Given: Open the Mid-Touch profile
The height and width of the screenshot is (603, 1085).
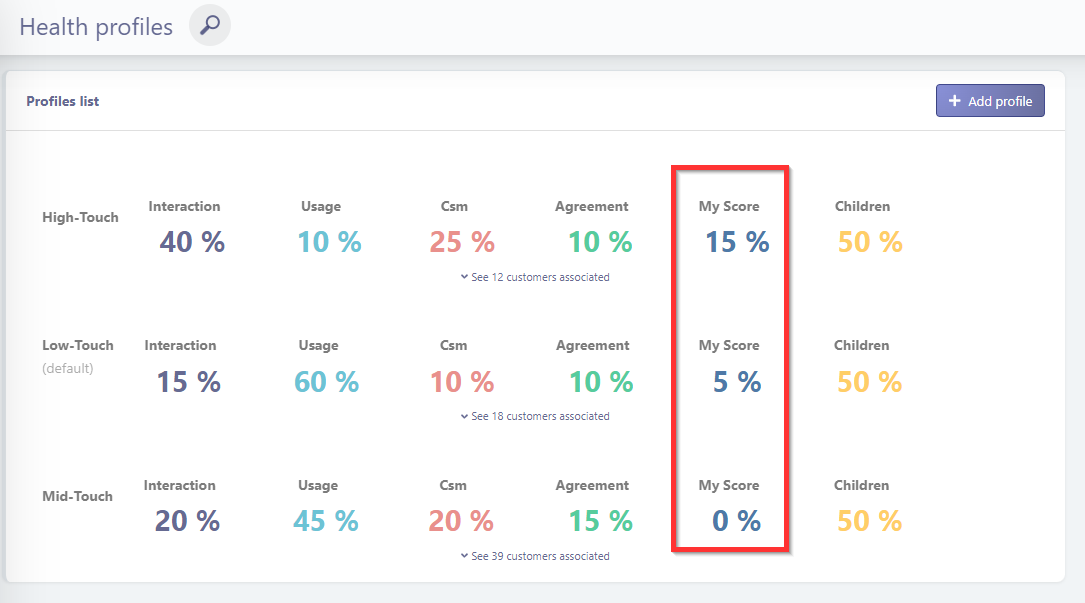Looking at the screenshot, I should click(x=78, y=496).
